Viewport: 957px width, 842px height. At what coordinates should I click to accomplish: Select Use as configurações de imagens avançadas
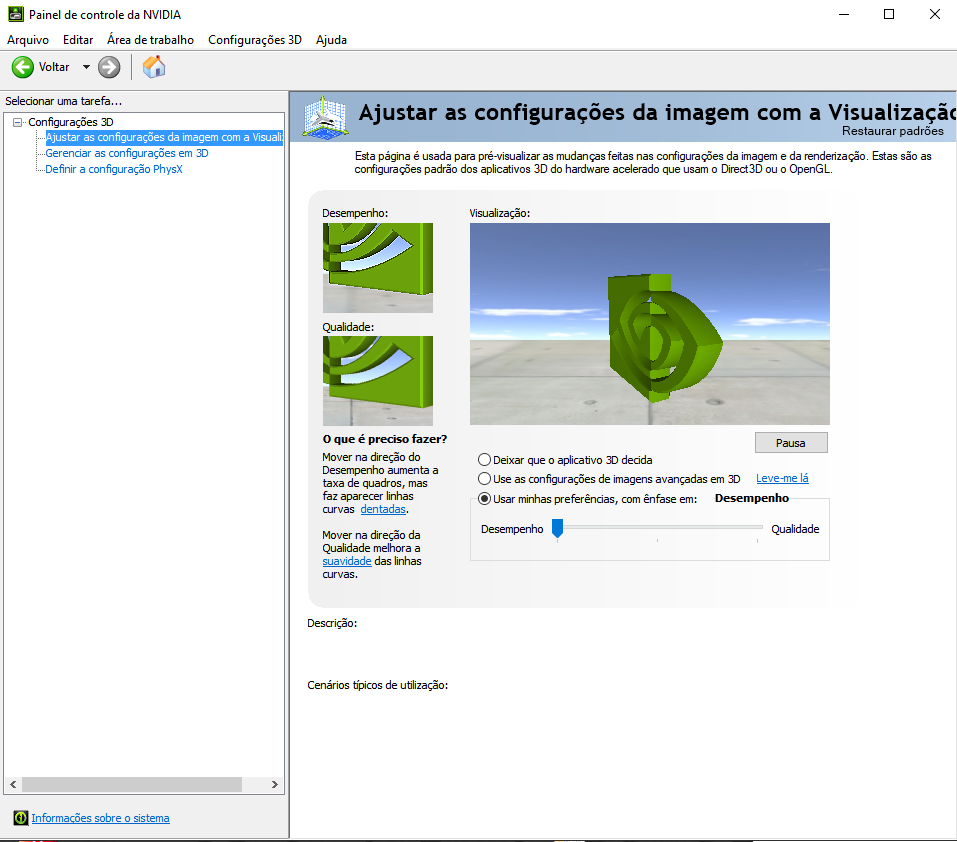pos(485,478)
